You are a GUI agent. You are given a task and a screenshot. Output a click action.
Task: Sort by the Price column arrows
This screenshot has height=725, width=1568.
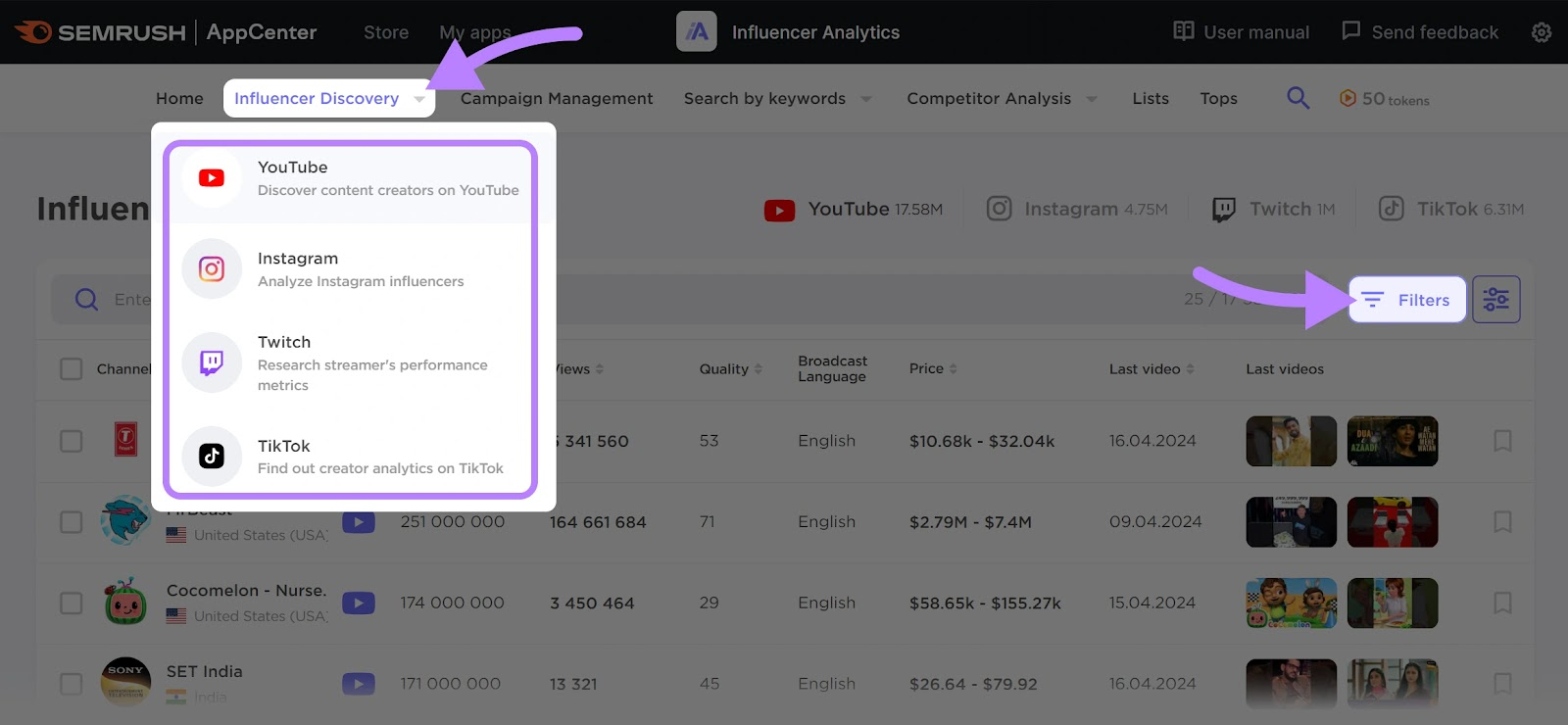click(954, 369)
